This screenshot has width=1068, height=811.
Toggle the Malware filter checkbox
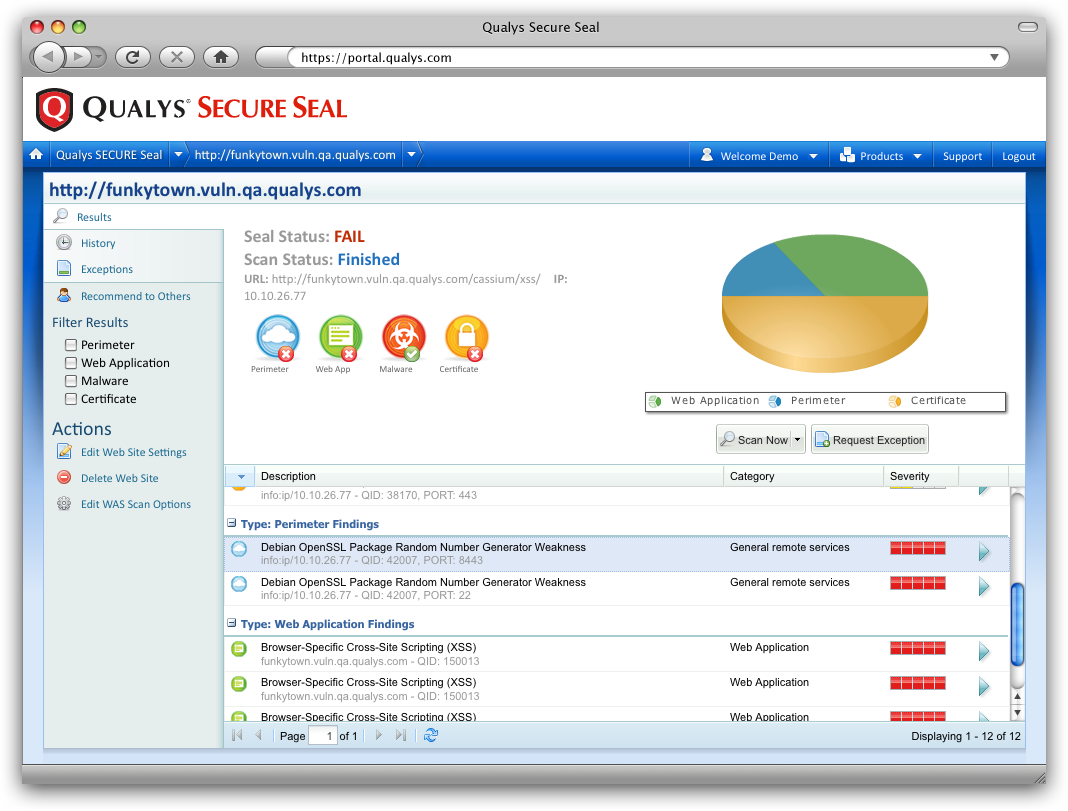(x=70, y=380)
